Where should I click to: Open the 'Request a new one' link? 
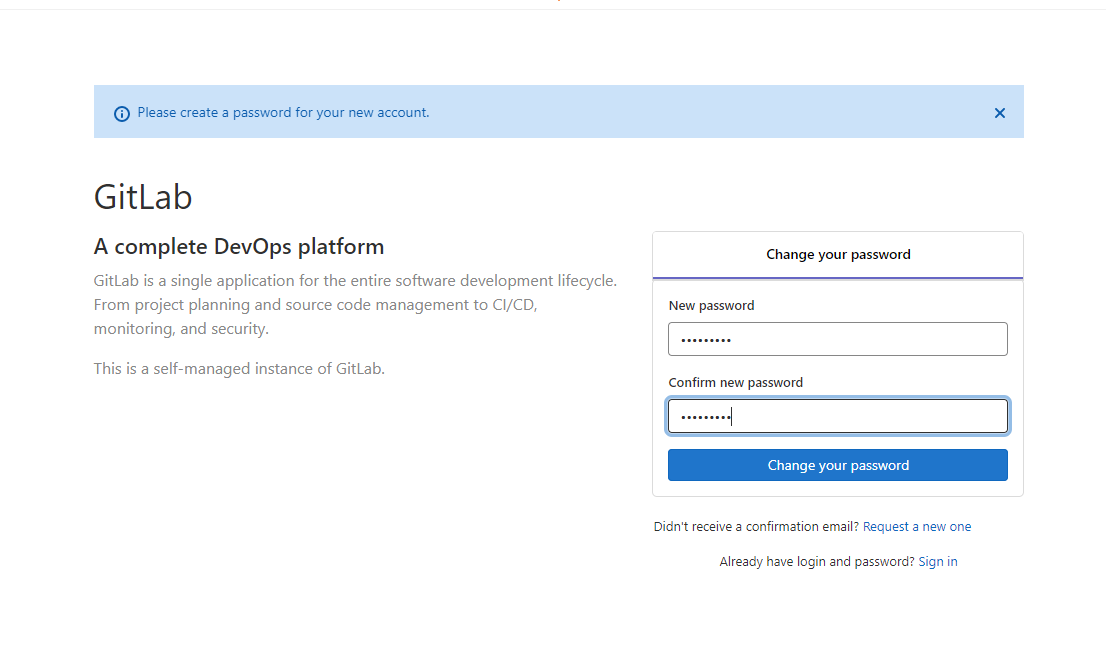click(917, 527)
